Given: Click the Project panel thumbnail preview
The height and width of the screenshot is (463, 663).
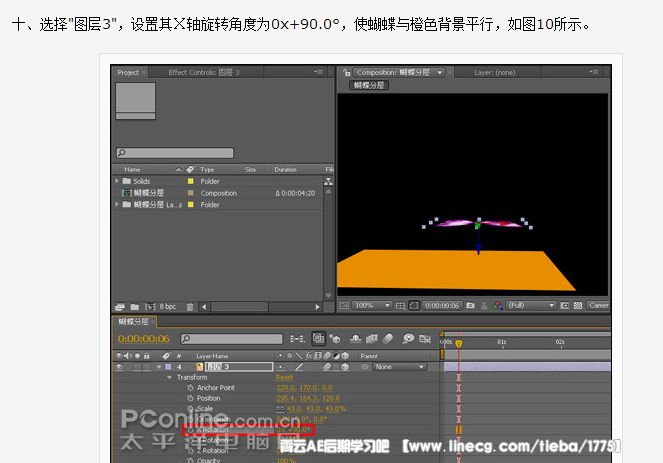Looking at the screenshot, I should 135,101.
